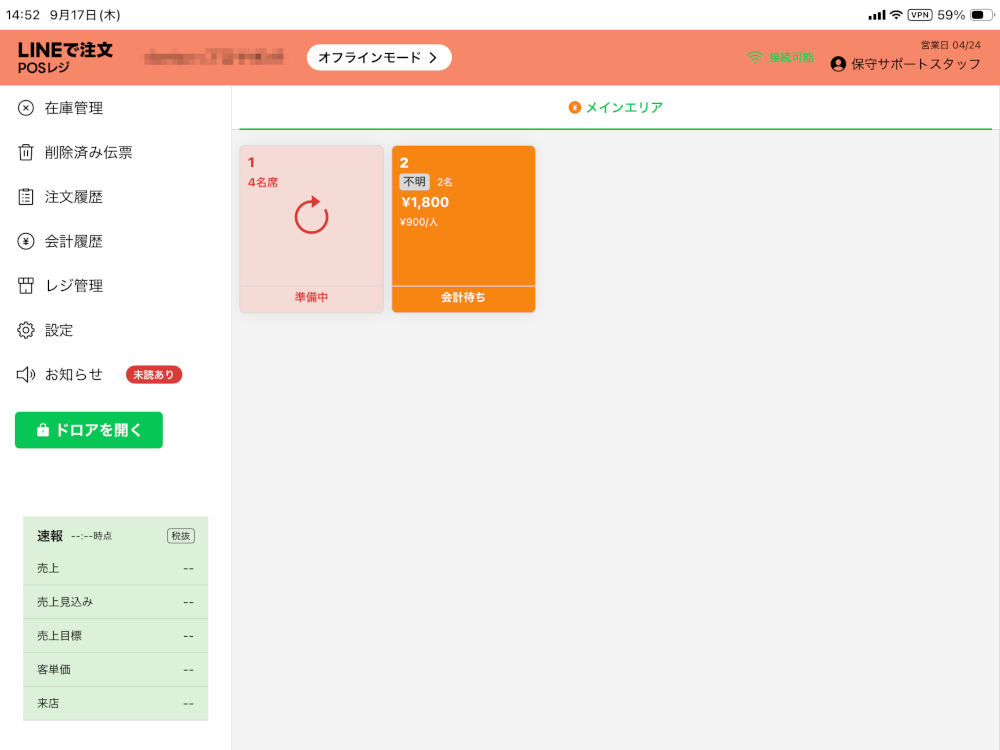The height and width of the screenshot is (750, 1000).
Task: Tap the battery icon in status bar
Action: coord(981,15)
